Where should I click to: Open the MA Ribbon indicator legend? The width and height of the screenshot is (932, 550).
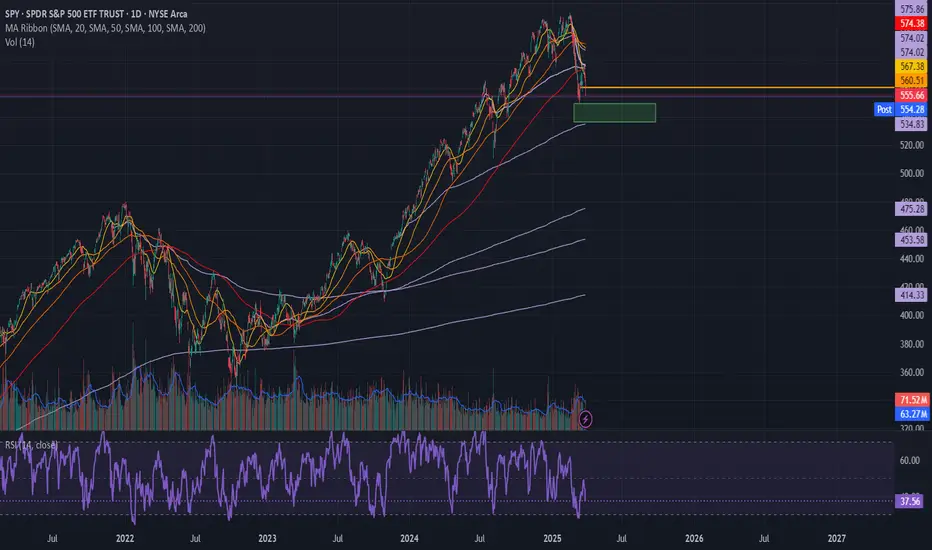[x=105, y=28]
